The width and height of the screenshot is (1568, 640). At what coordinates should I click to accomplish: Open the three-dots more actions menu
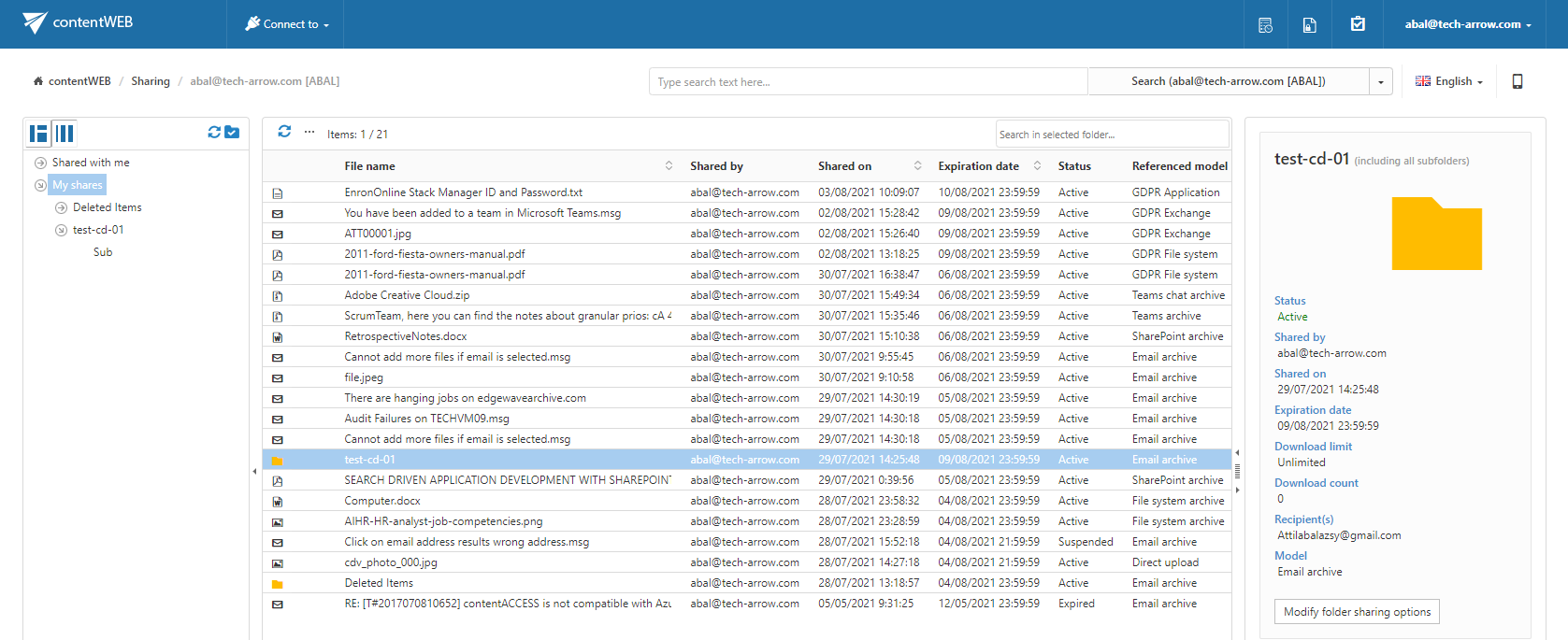click(309, 133)
